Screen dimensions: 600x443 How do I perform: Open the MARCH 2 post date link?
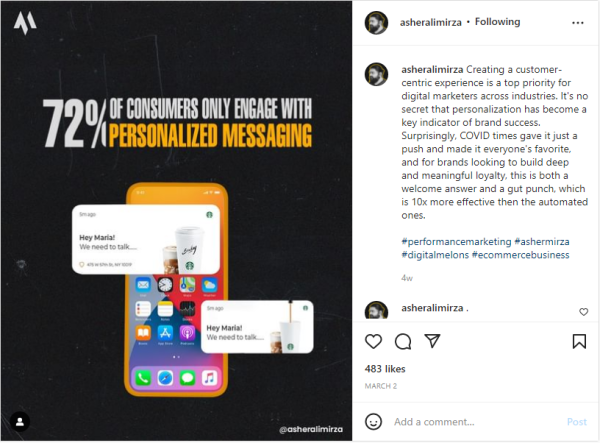coord(381,386)
